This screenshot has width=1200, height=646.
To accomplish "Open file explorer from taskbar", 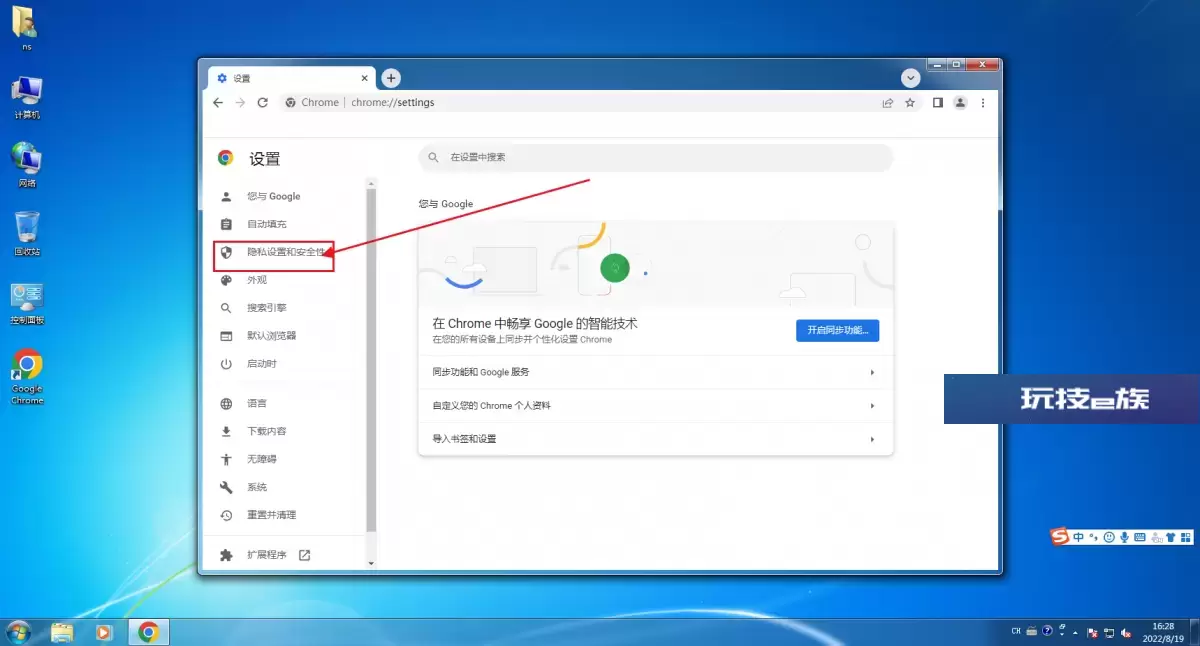I will pyautogui.click(x=62, y=632).
